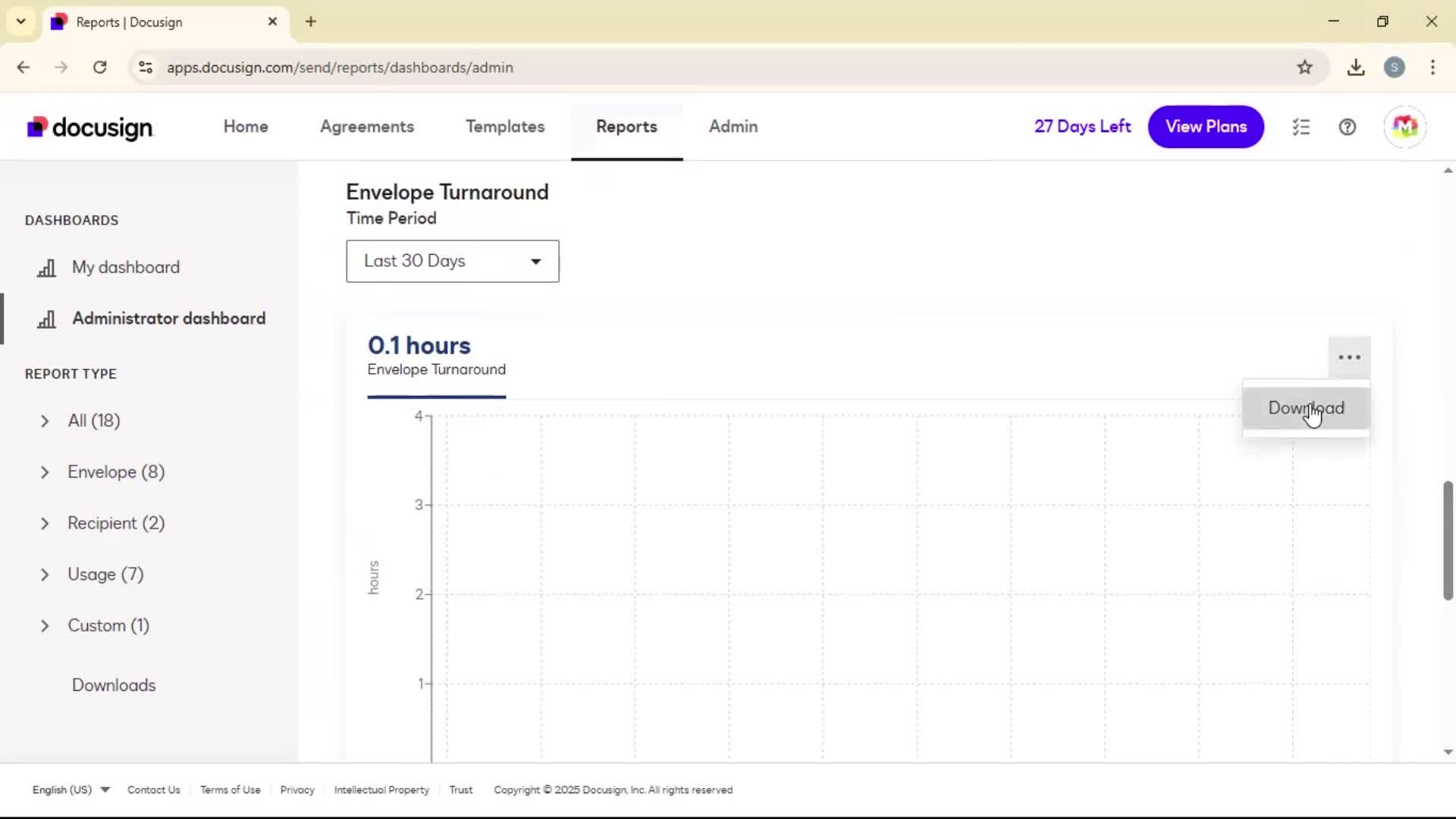Image resolution: width=1456 pixels, height=819 pixels.
Task: Click the page vertical scrollbar thumb
Action: pyautogui.click(x=1448, y=540)
